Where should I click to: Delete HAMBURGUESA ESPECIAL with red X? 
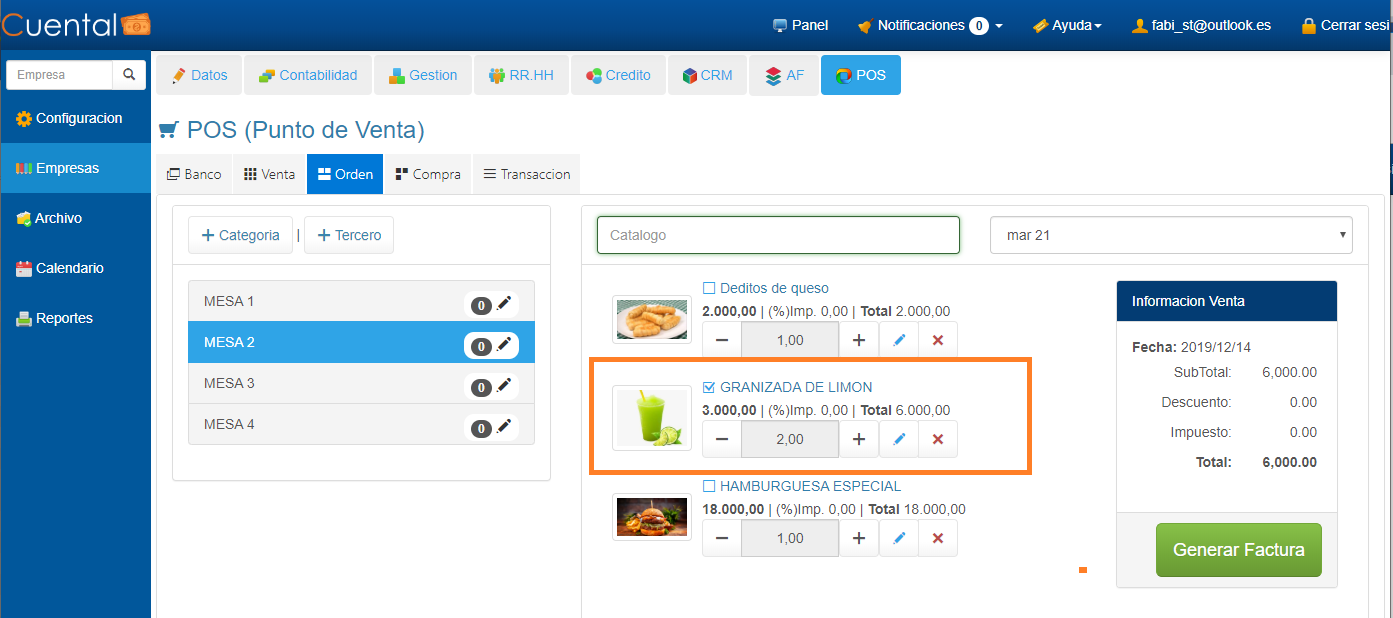[938, 538]
